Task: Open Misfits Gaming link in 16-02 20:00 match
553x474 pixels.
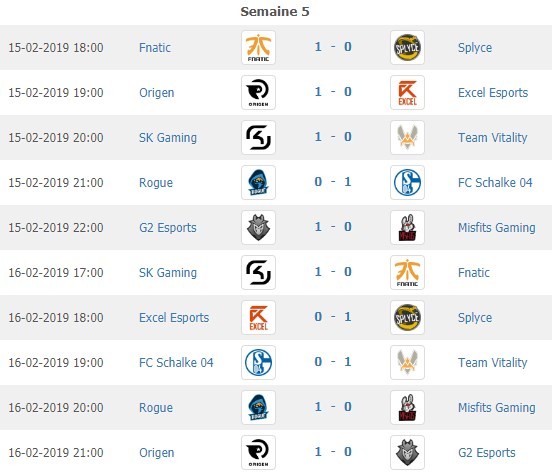Action: (497, 408)
